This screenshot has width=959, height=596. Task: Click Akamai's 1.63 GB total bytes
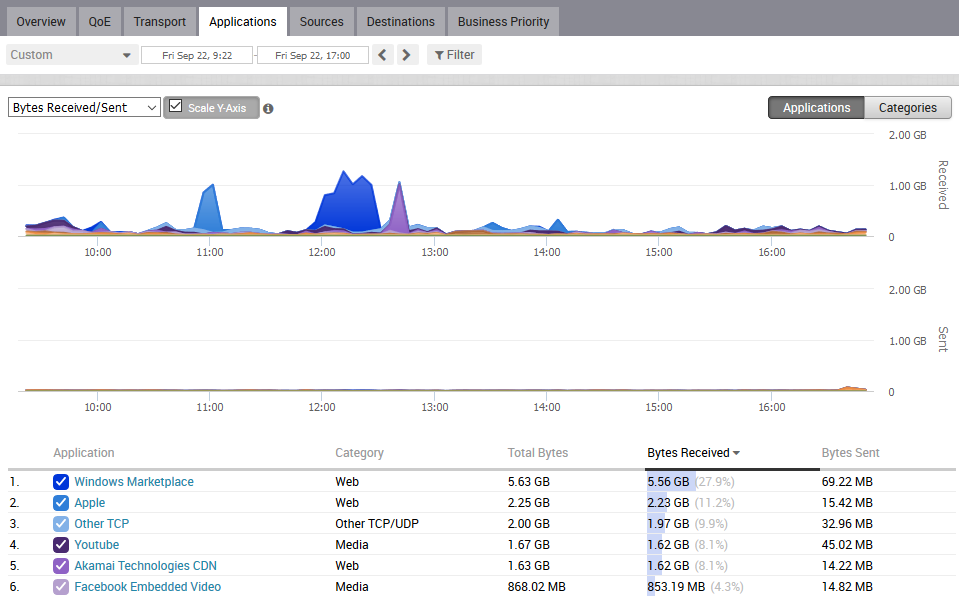pos(528,566)
